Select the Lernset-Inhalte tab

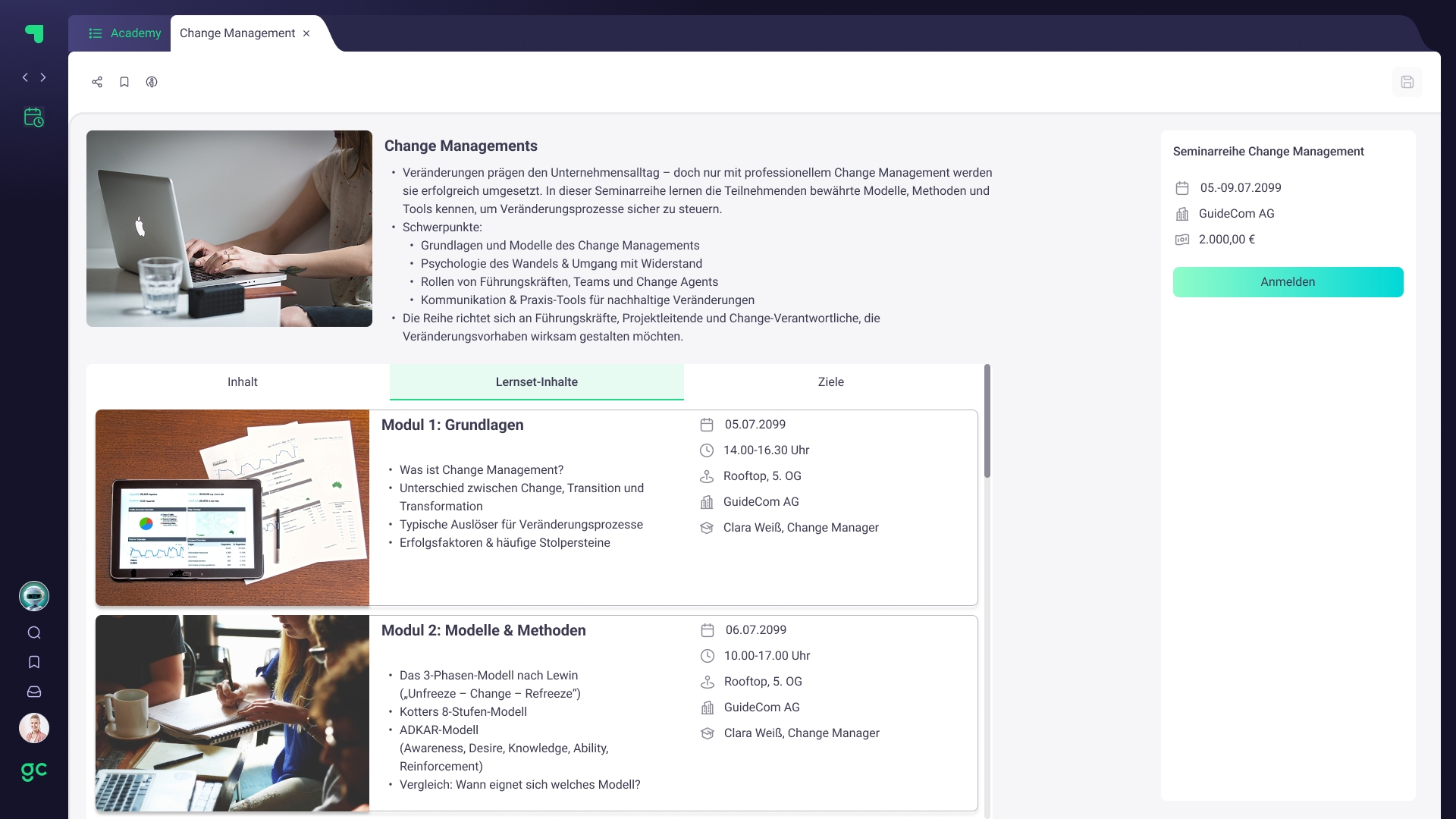click(x=537, y=382)
